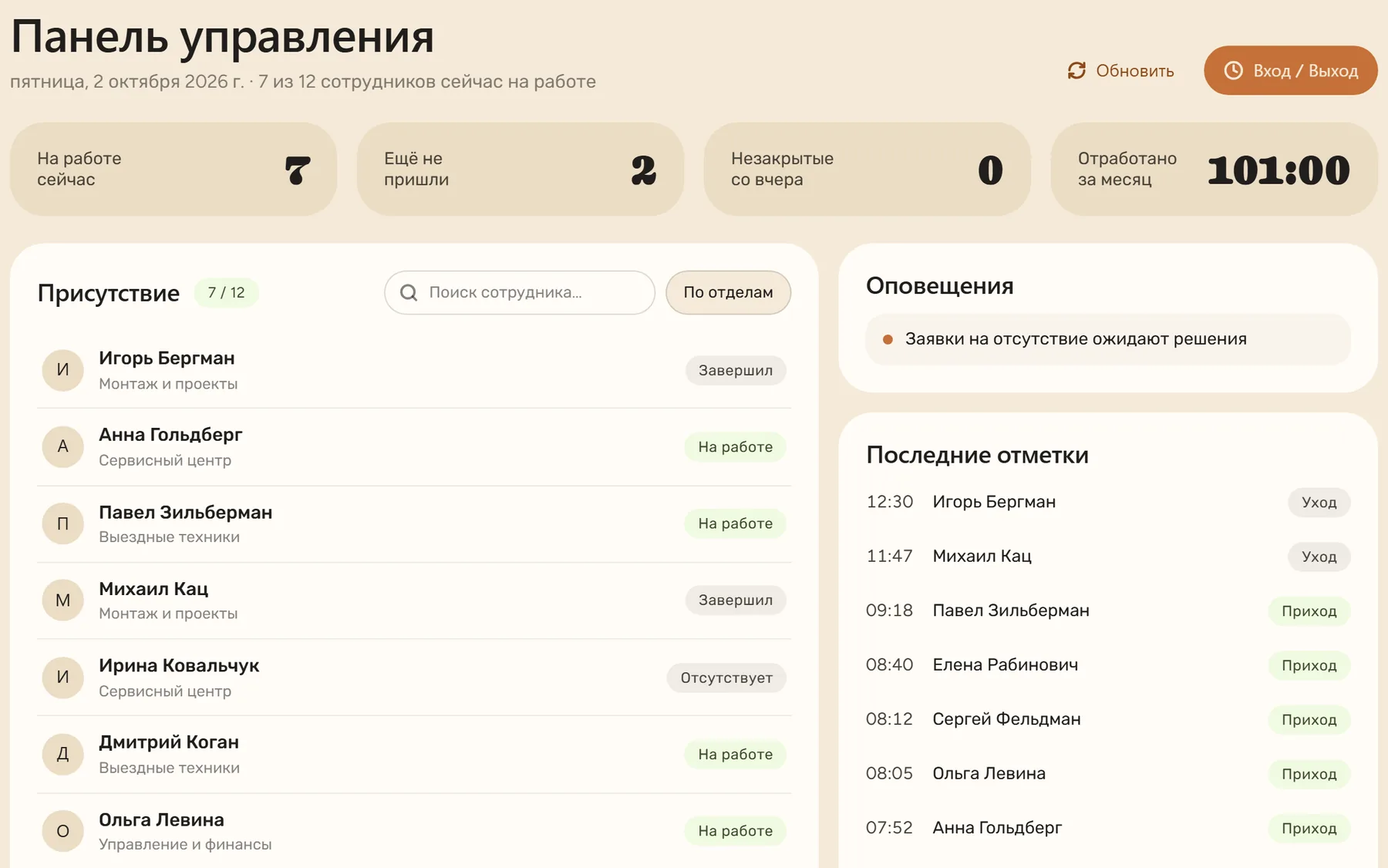Click Приход badge for Ольга Левина at 08:05
This screenshot has height=868, width=1388.
pos(1309,774)
